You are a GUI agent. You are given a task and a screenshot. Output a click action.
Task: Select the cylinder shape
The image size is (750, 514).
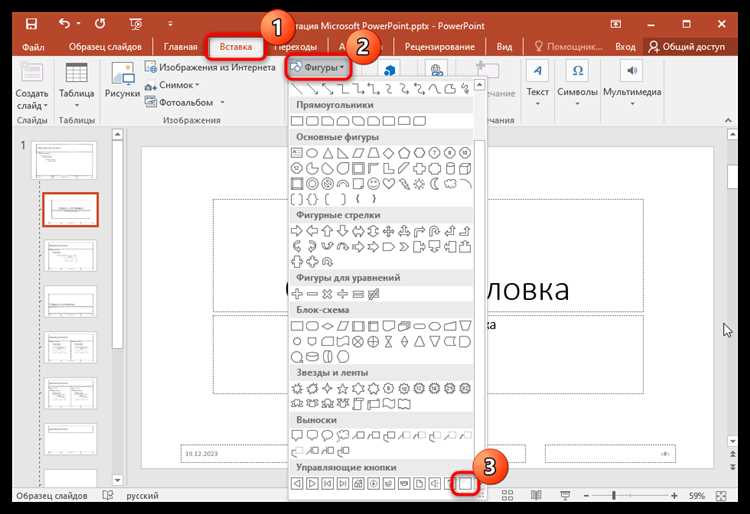pos(450,168)
